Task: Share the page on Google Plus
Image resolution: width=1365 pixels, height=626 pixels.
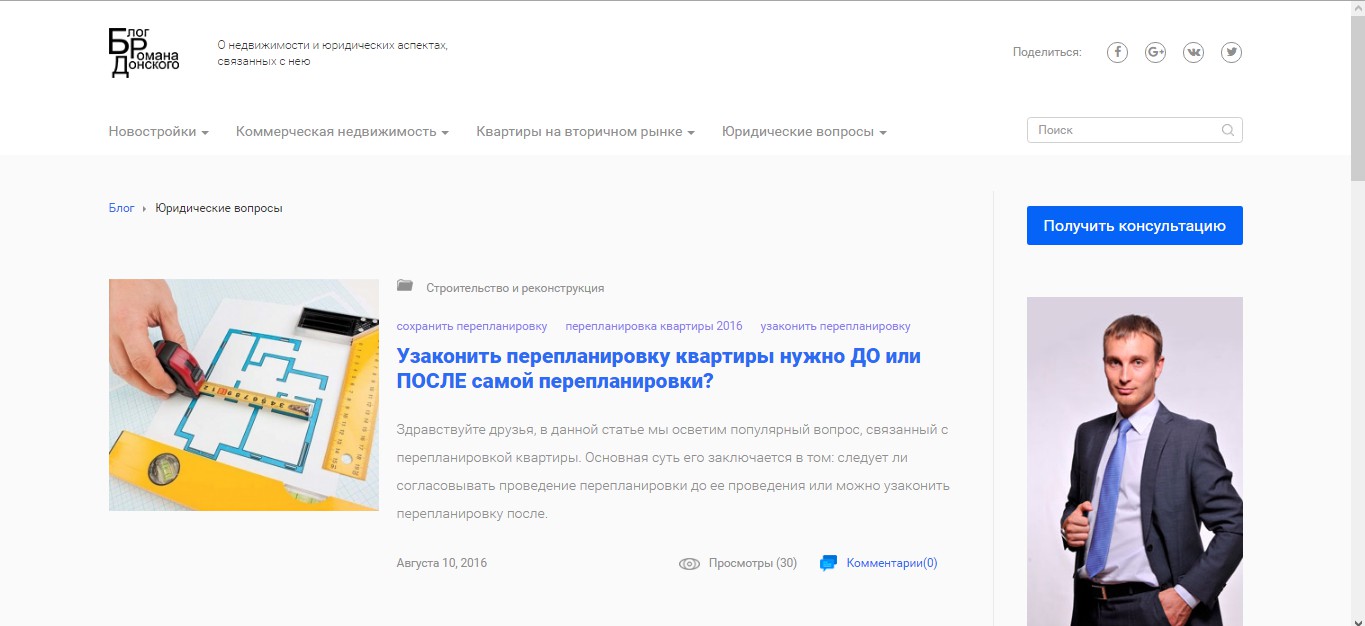Action: pos(1155,52)
